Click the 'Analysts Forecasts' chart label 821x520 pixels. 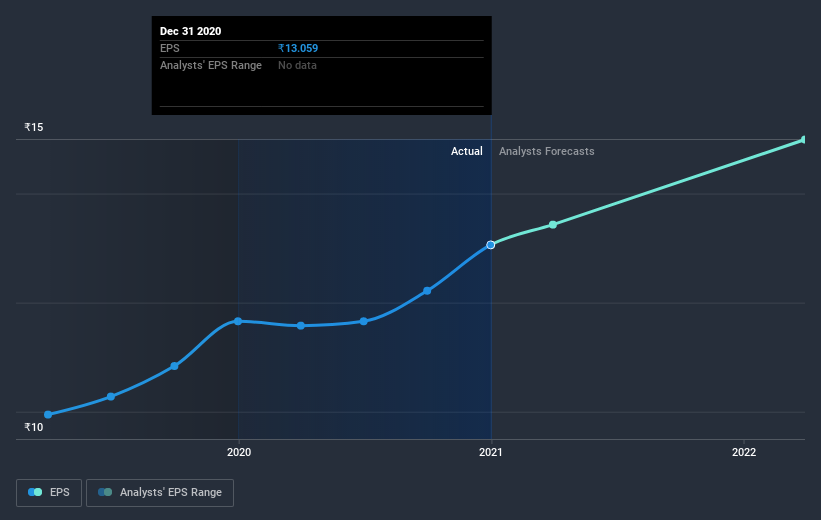[547, 151]
